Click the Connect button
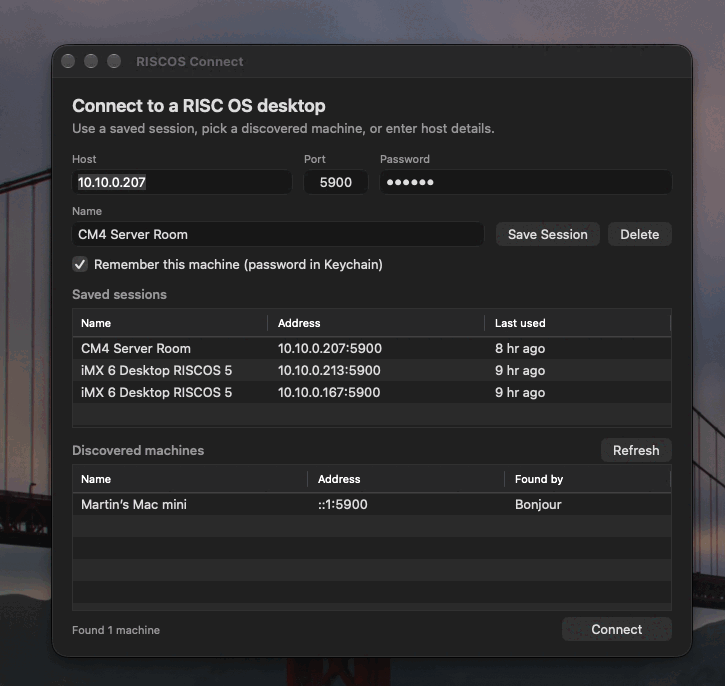The image size is (725, 686). point(617,629)
